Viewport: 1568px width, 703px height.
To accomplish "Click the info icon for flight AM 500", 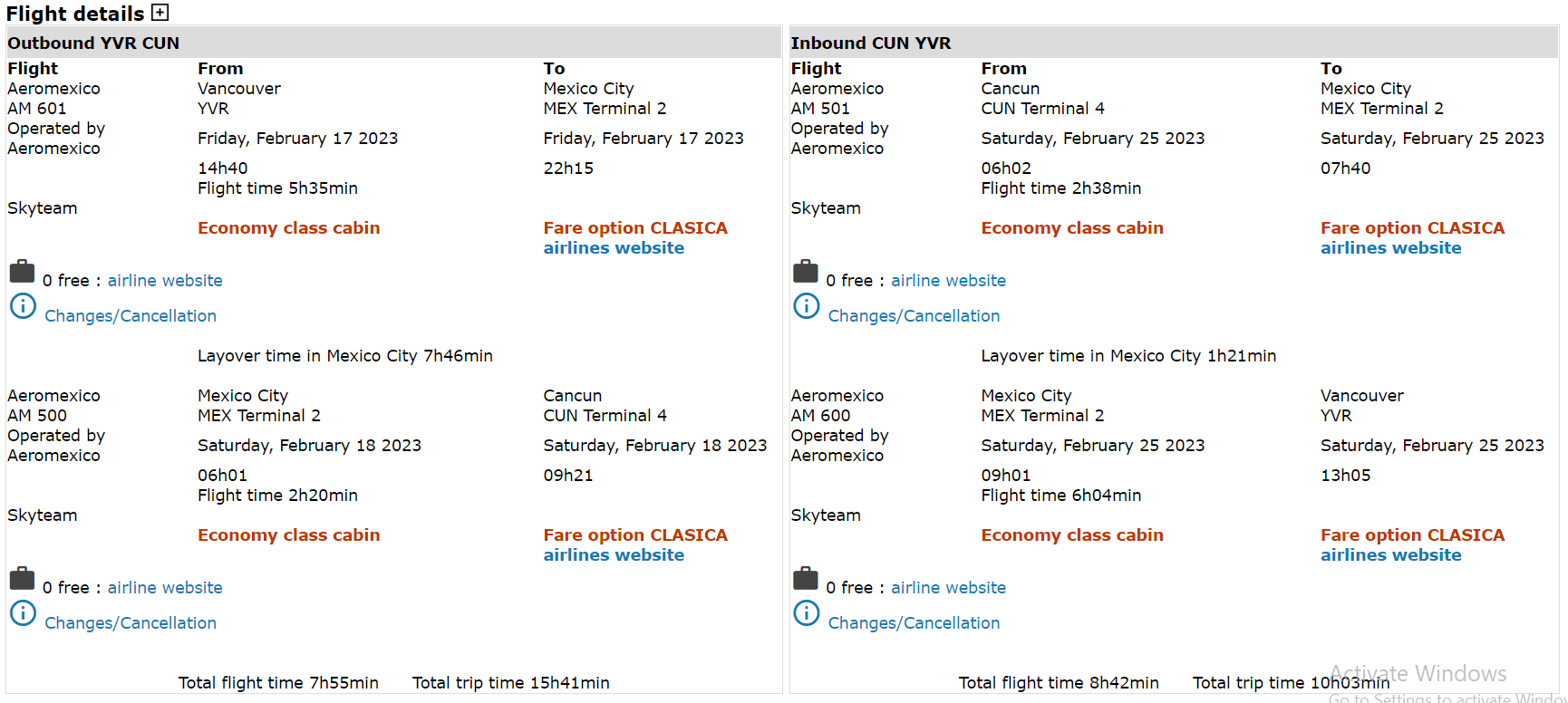I will [23, 613].
